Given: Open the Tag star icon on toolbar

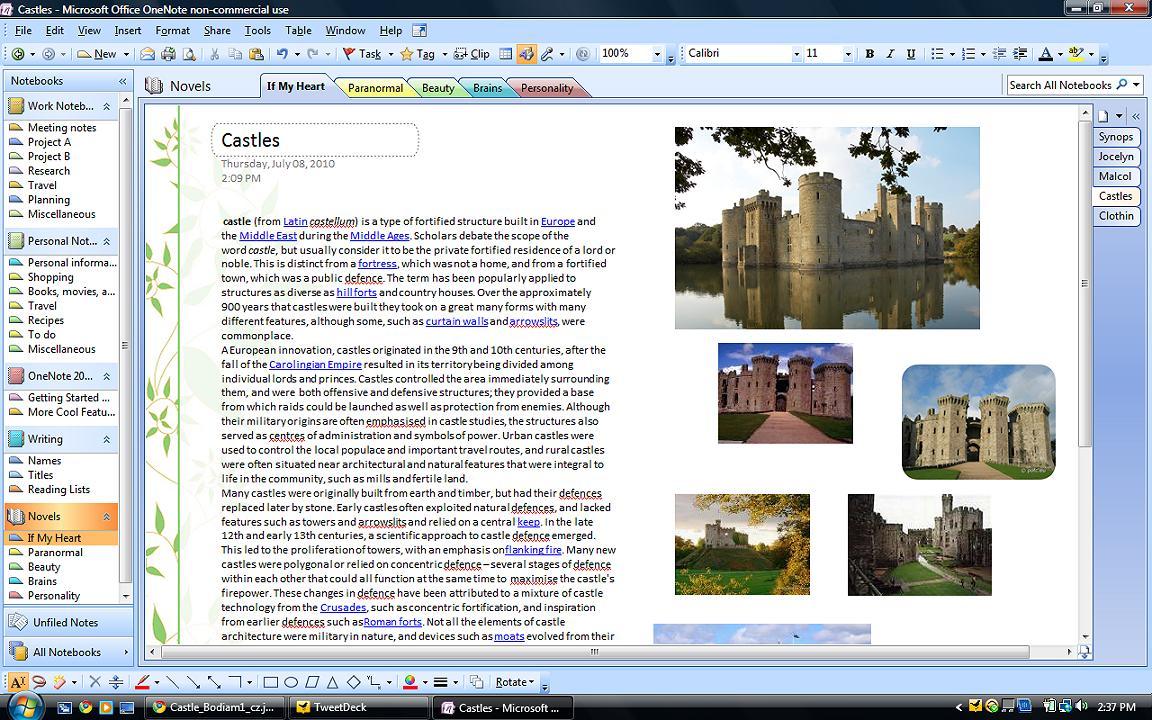Looking at the screenshot, I should coord(407,52).
